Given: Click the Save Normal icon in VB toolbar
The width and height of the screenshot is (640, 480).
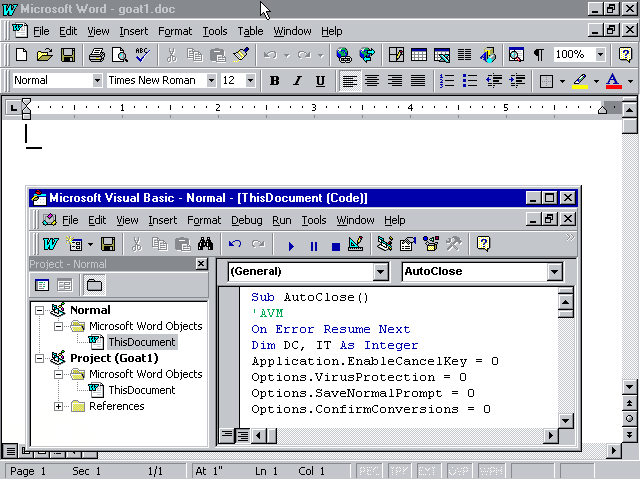Looking at the screenshot, I should point(108,244).
